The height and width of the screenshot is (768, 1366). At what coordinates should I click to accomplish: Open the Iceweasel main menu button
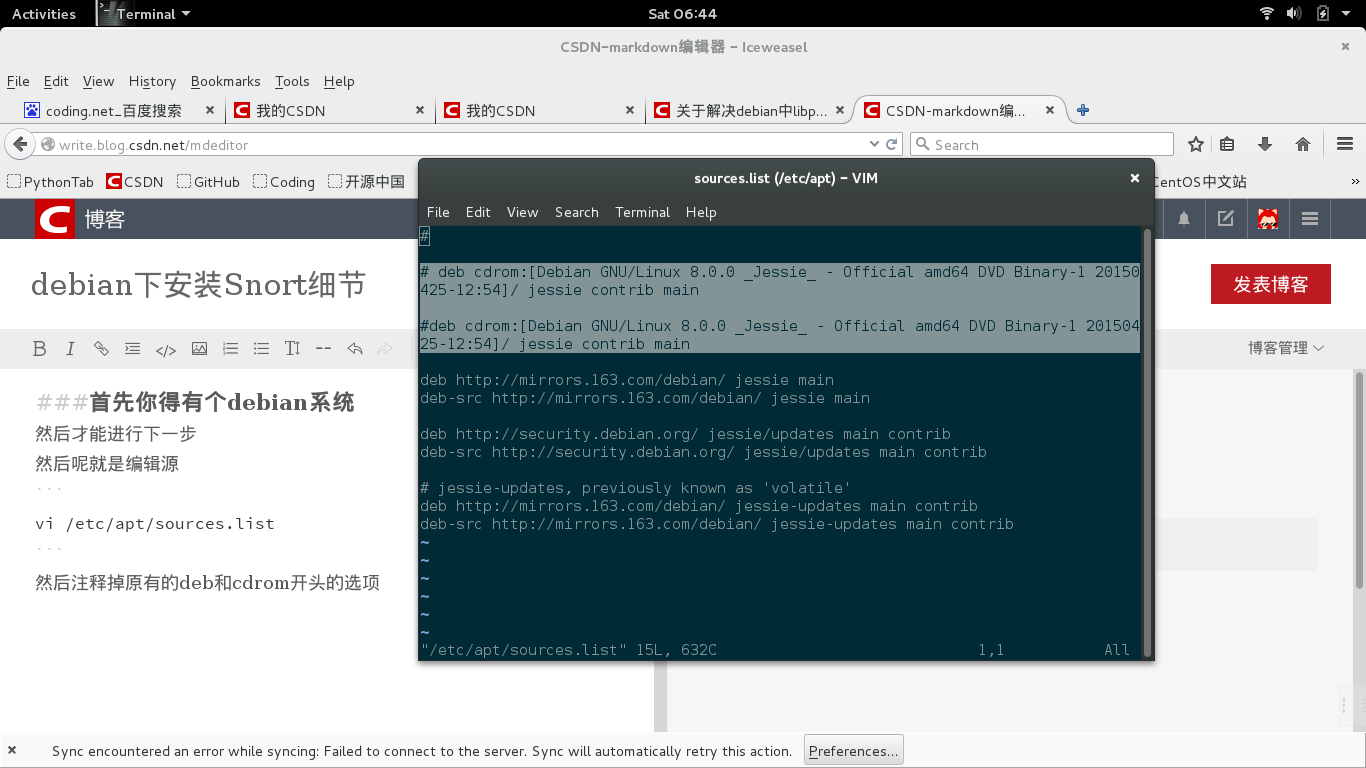pyautogui.click(x=1345, y=145)
